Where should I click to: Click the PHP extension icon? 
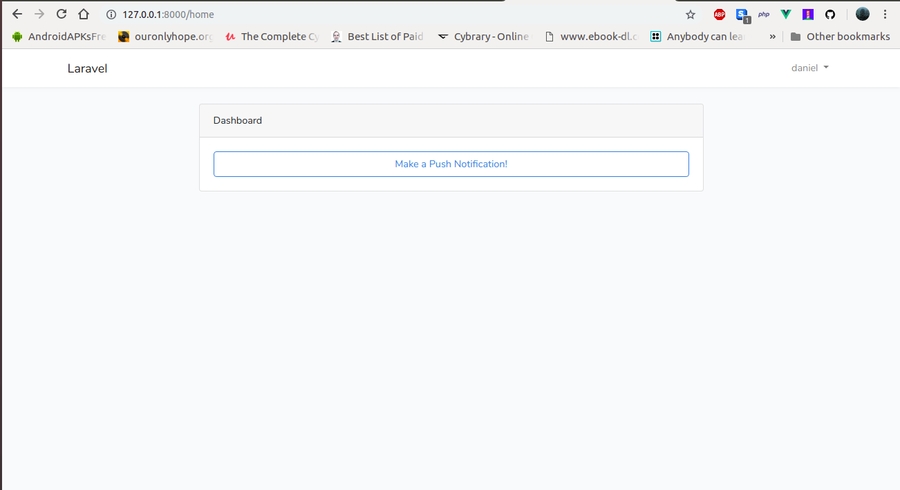(x=764, y=15)
